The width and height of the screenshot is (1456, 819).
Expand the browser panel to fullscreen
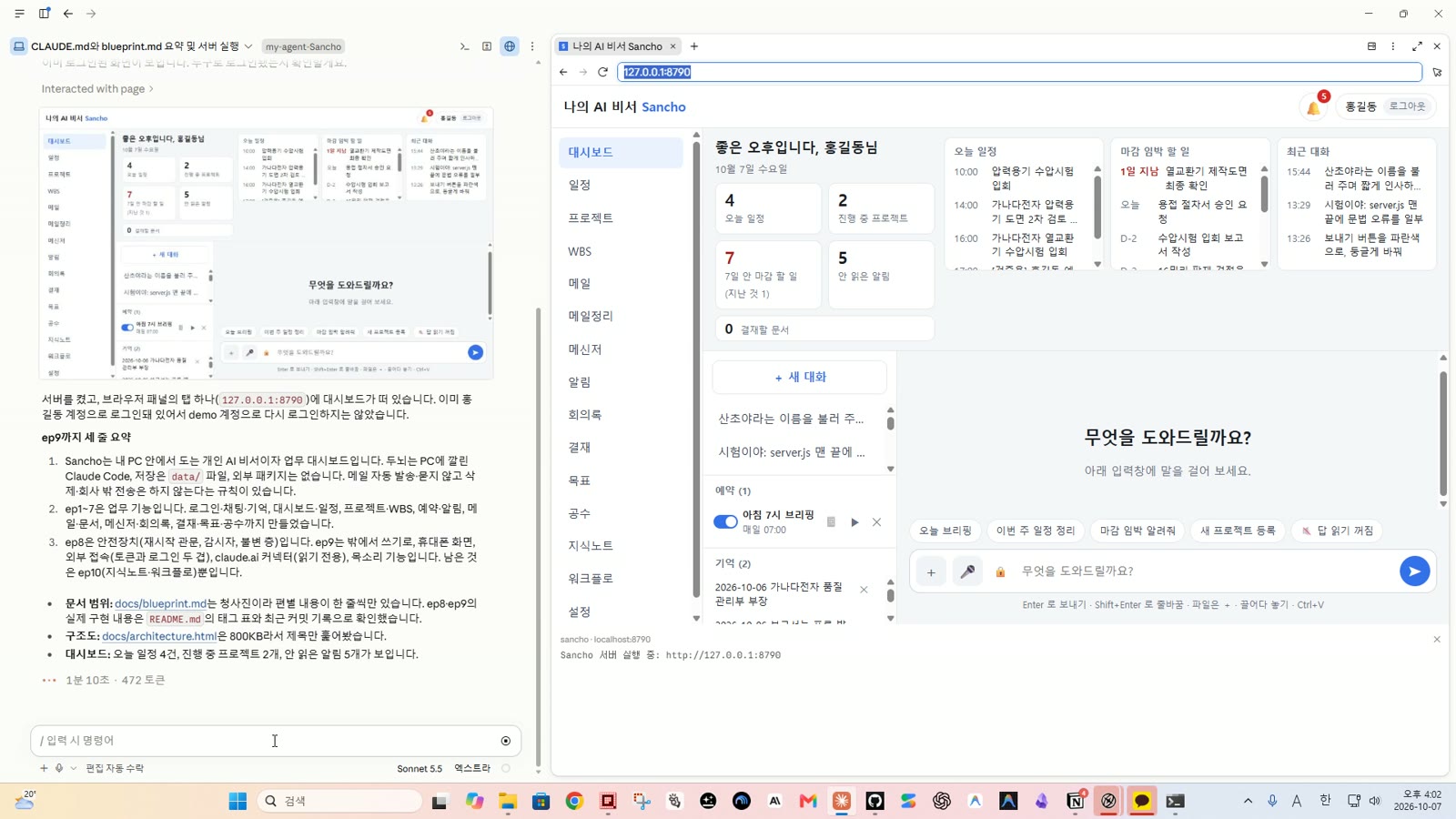(x=1417, y=46)
